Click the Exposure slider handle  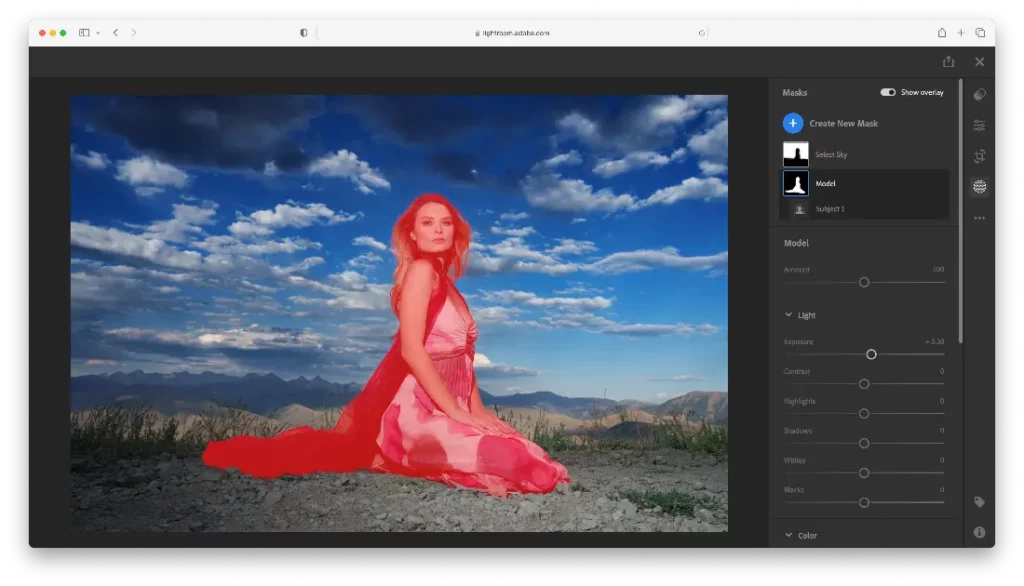[x=871, y=354]
